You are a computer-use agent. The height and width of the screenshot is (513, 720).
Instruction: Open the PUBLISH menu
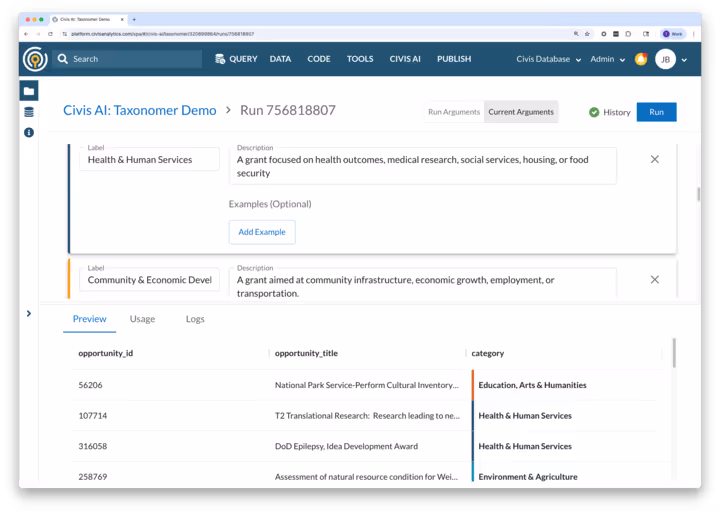point(454,59)
